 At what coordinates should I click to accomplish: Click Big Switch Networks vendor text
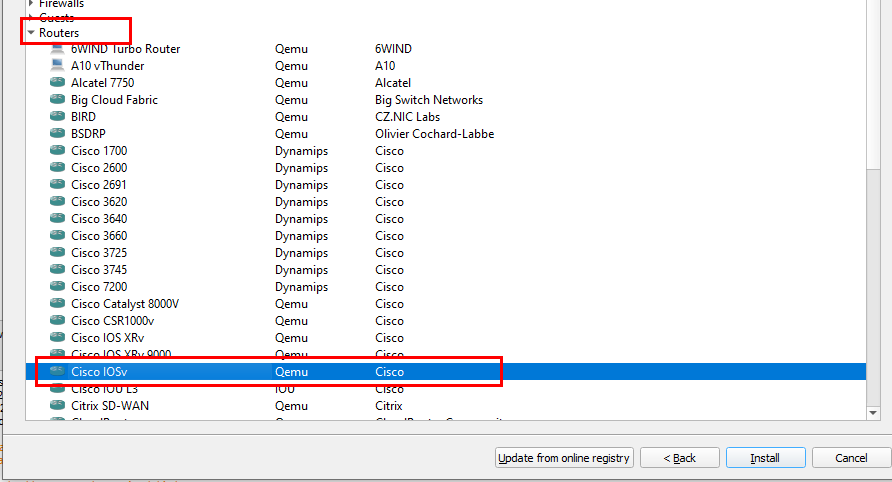429,100
